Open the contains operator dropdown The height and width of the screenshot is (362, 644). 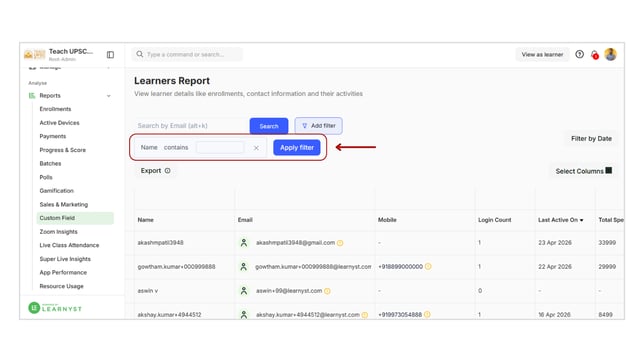click(x=176, y=148)
